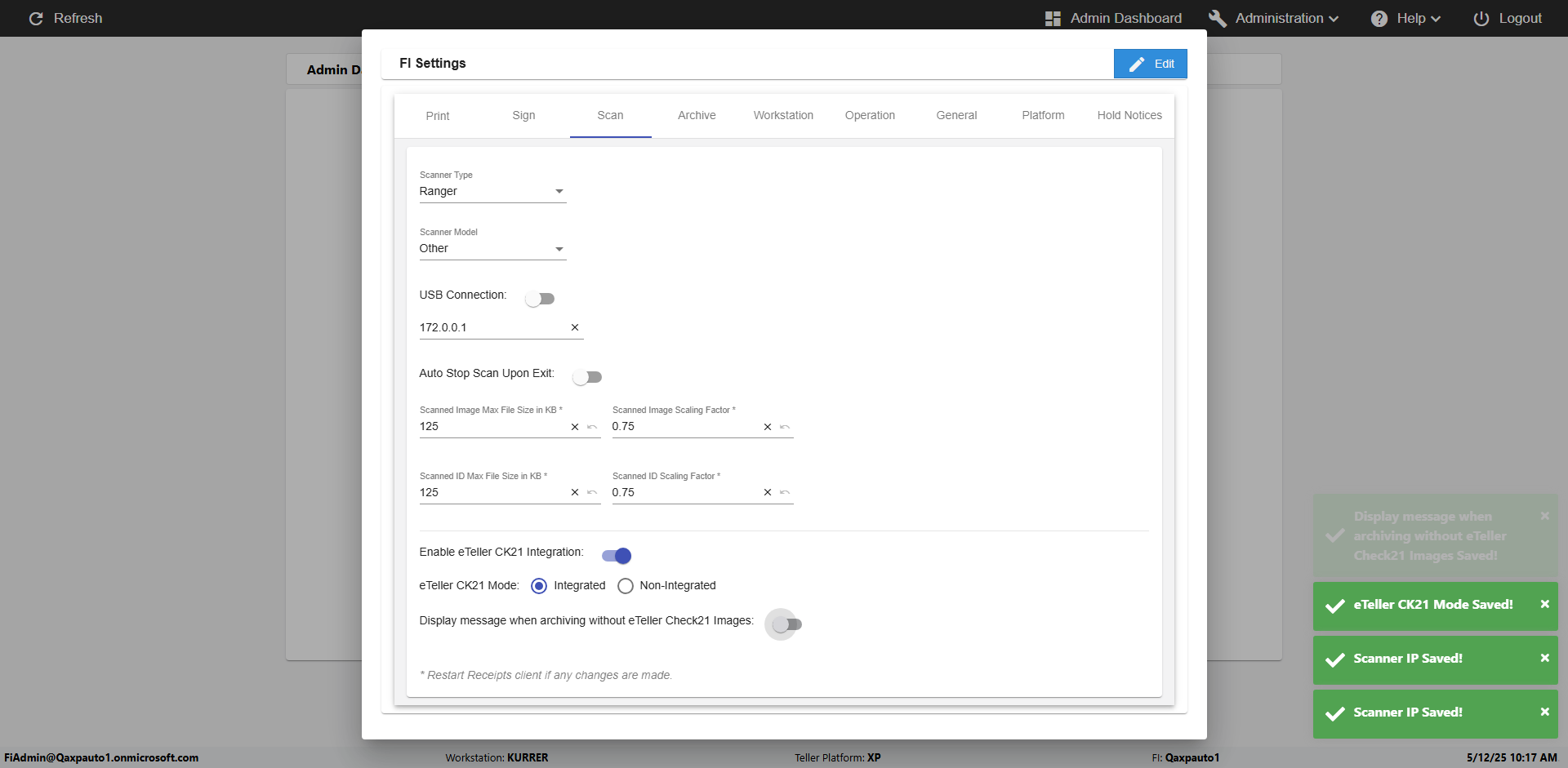The height and width of the screenshot is (768, 1568).
Task: Click the Refresh button
Action: click(65, 18)
